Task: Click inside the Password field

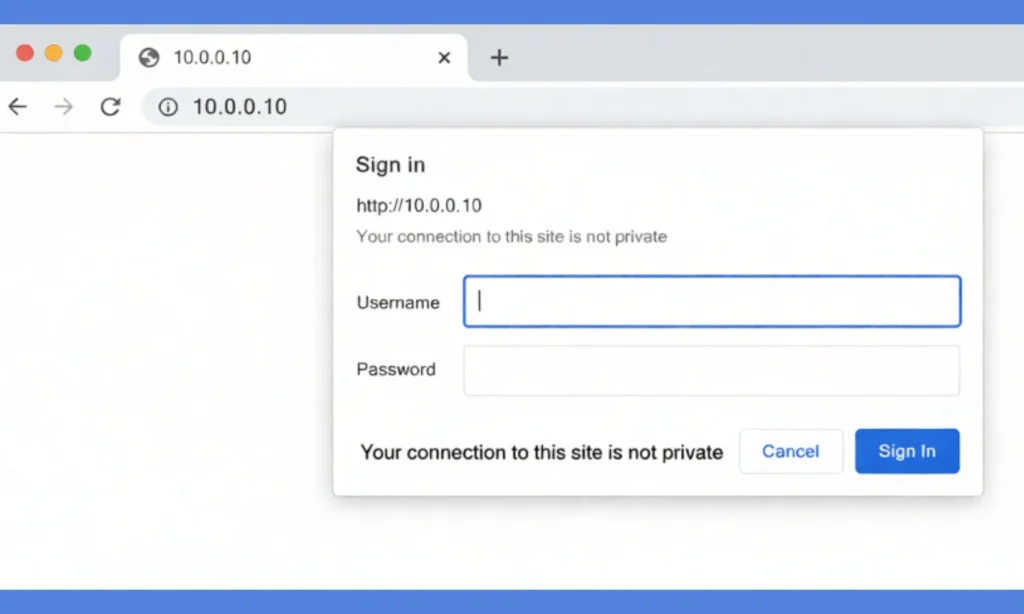Action: [x=711, y=369]
